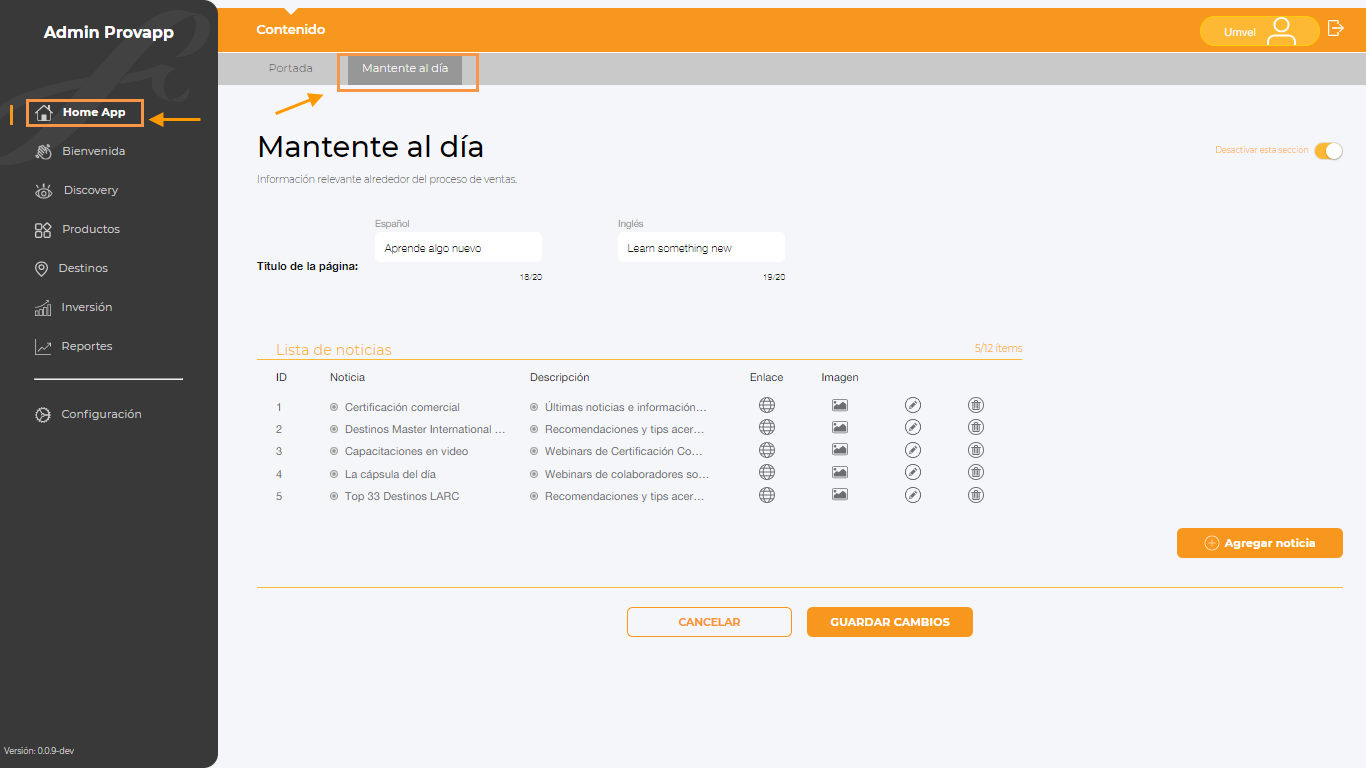1366x768 pixels.
Task: Edit La cápsula del día news item
Action: point(912,472)
